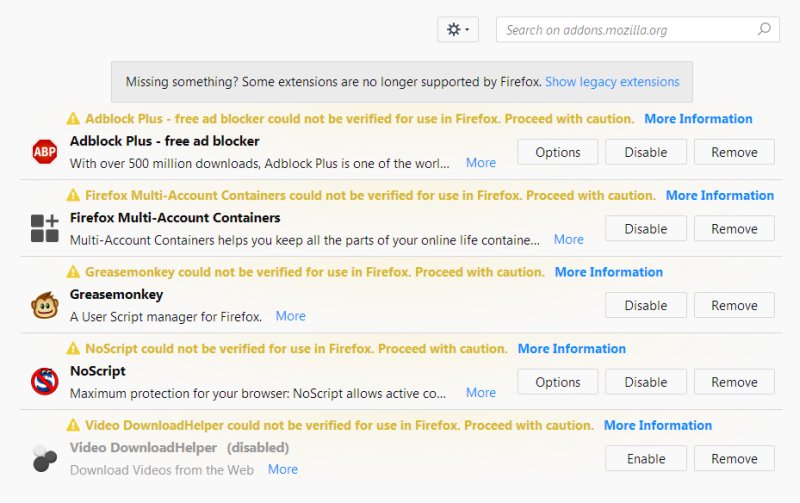Open the Show legacy extensions link
The width and height of the screenshot is (800, 503).
[612, 82]
